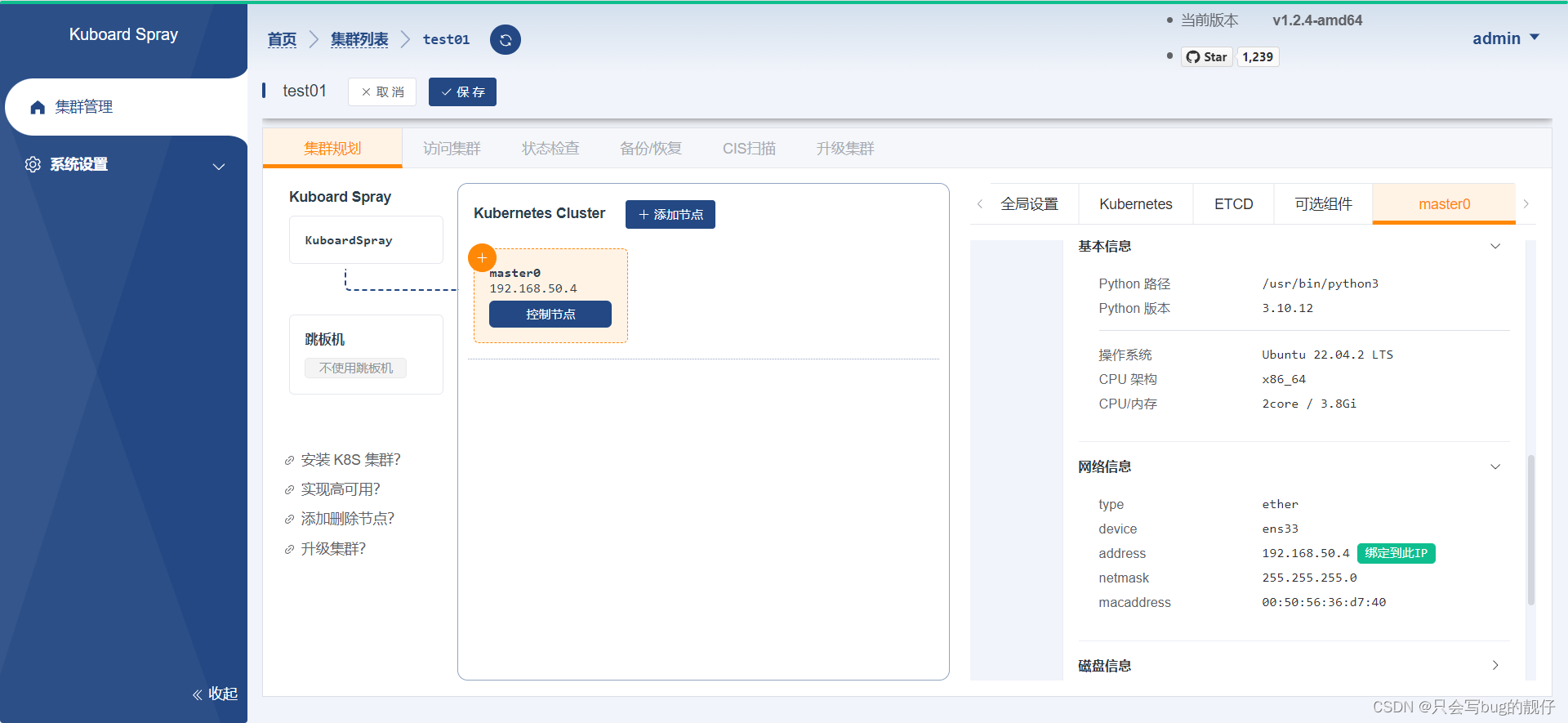Switch to the 状态检查 tab
This screenshot has width=1568, height=723.
[550, 148]
